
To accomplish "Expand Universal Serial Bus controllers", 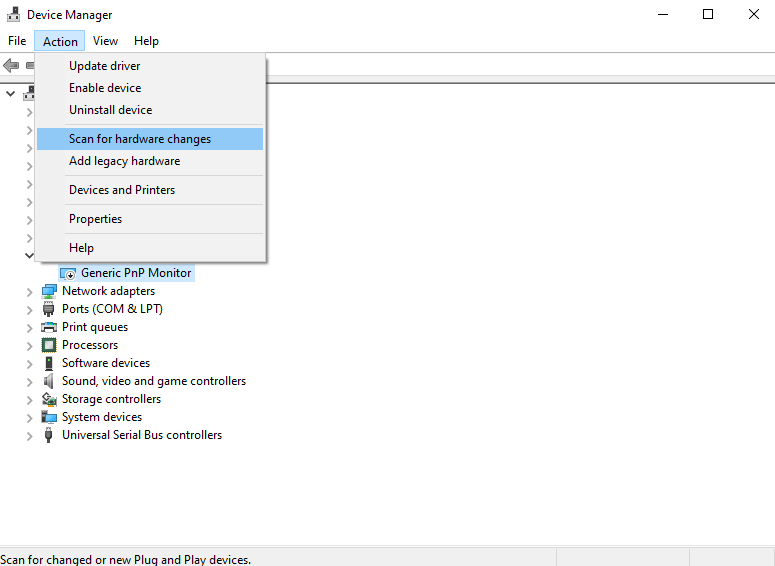I will click(30, 435).
